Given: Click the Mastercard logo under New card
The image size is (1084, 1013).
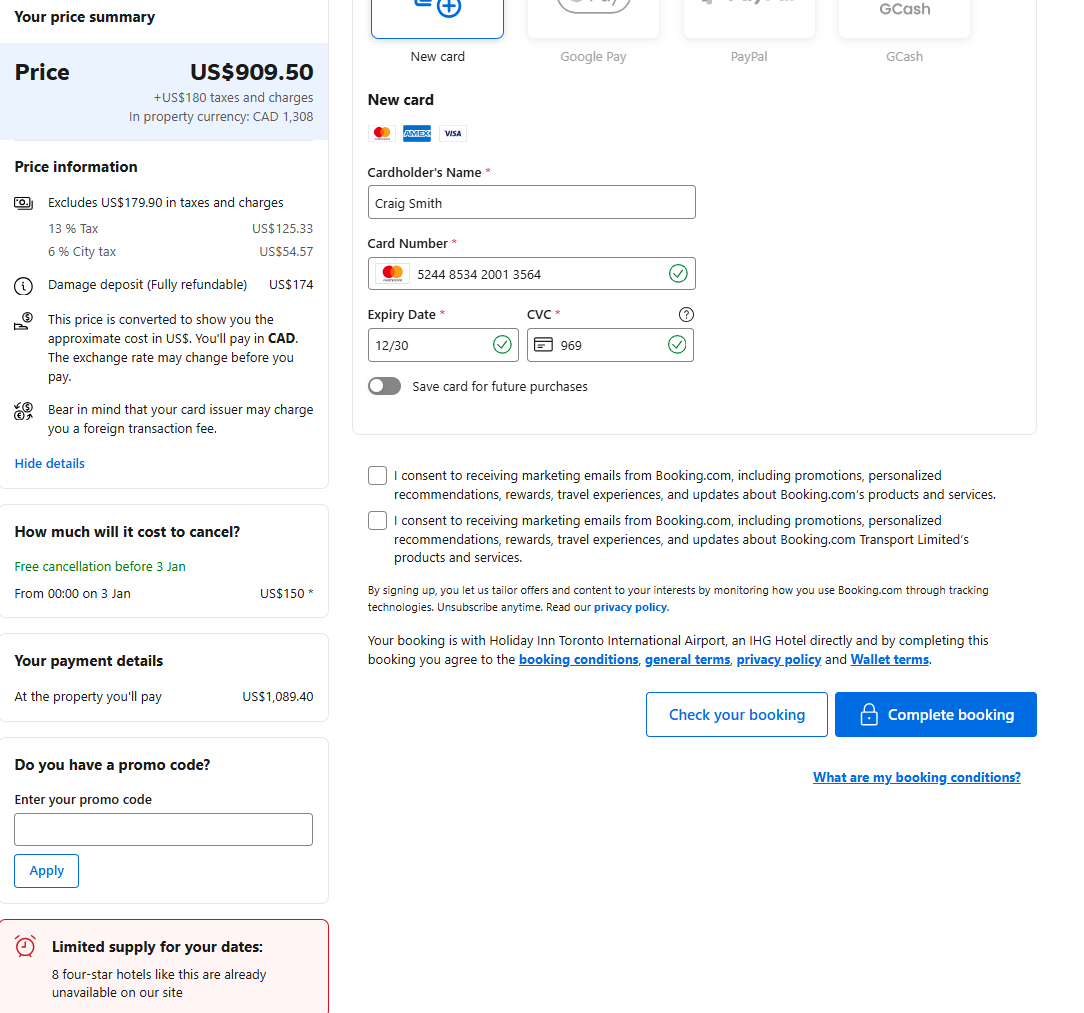Looking at the screenshot, I should coord(381,133).
